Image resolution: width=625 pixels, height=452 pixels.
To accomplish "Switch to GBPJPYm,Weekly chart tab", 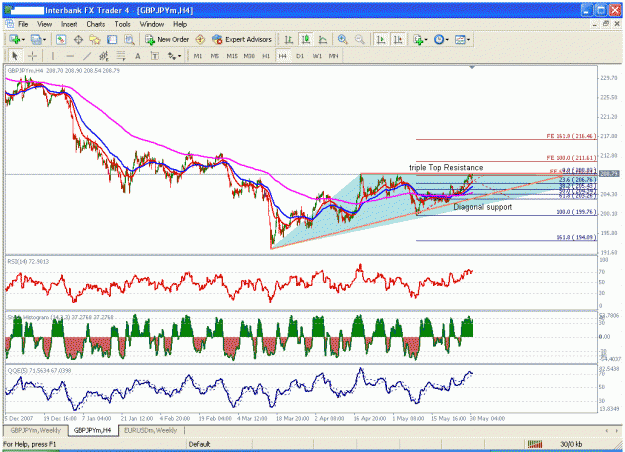I will coord(35,430).
